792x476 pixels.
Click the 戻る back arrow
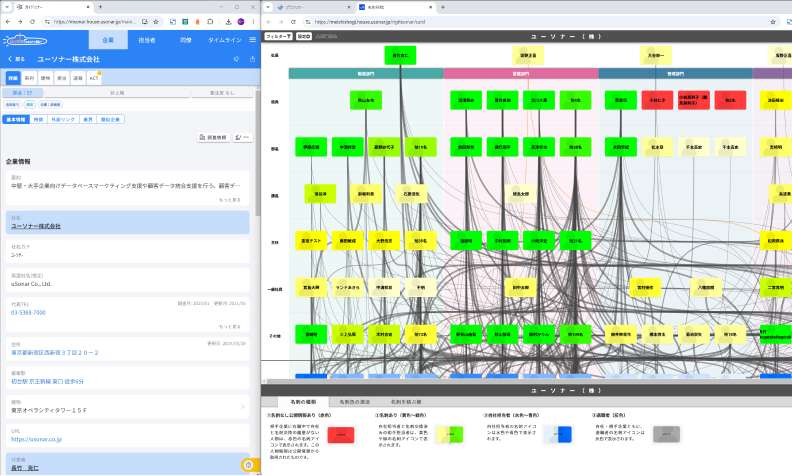click(15, 59)
